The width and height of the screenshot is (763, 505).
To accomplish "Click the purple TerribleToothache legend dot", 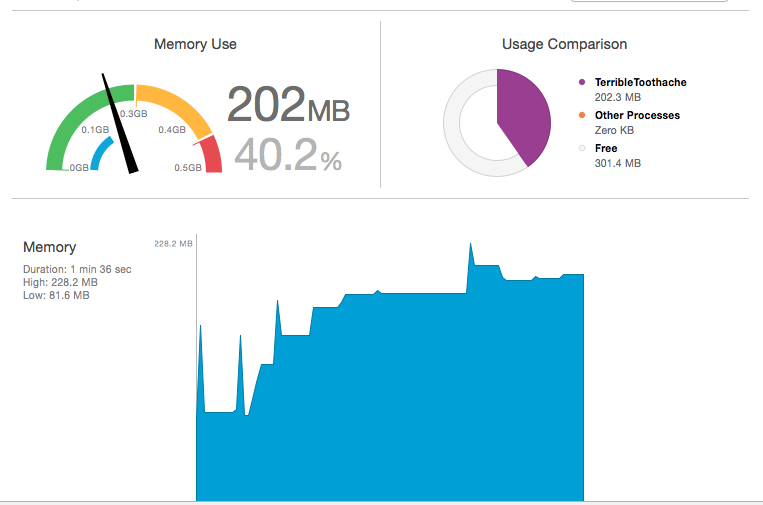I will (581, 82).
